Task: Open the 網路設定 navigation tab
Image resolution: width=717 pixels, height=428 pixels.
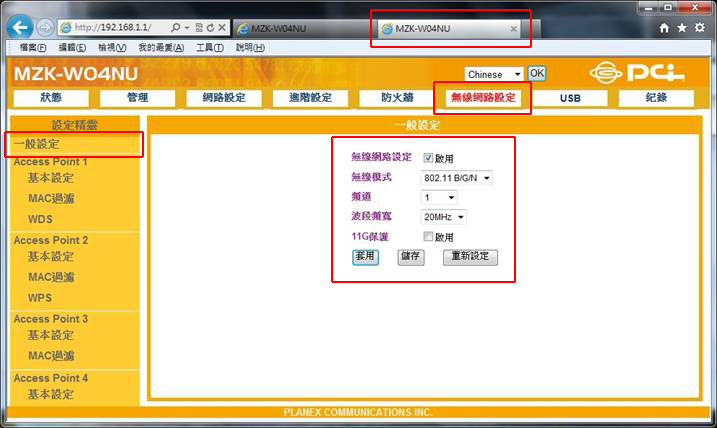Action: (224, 97)
